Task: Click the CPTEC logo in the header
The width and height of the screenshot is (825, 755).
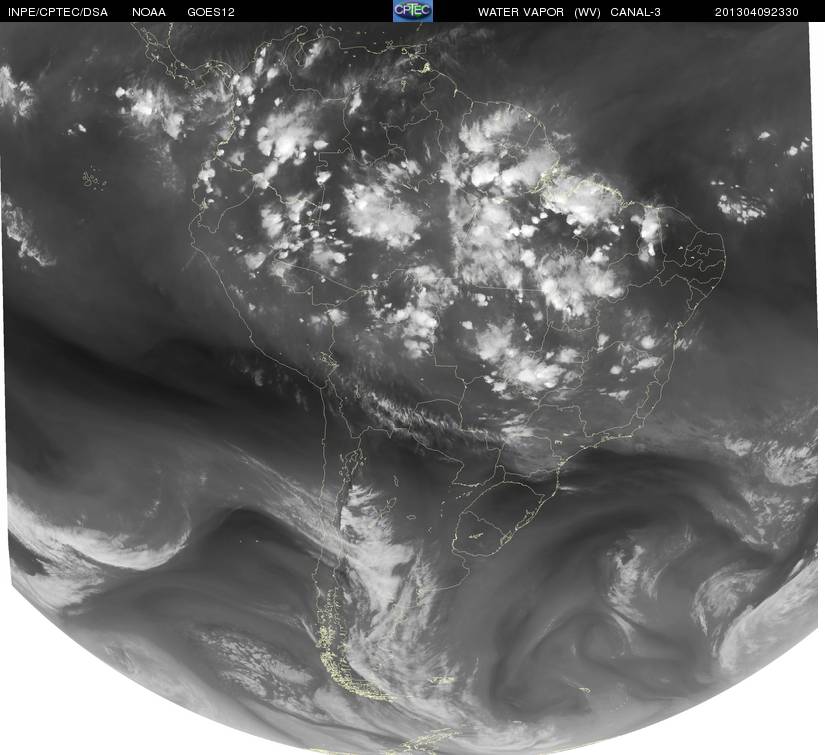Action: tap(413, 11)
